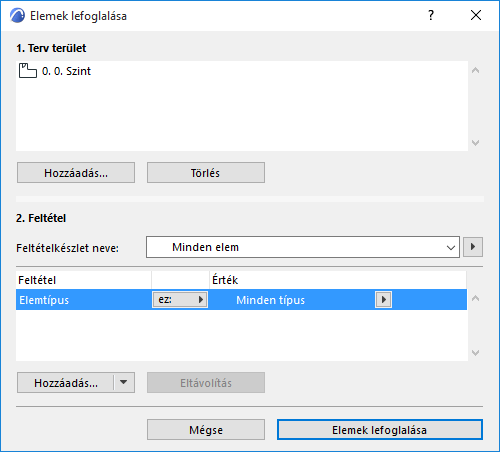Click scroll-down arrow of Terv terület list
Screen dimensions: 500x452
click(476, 143)
